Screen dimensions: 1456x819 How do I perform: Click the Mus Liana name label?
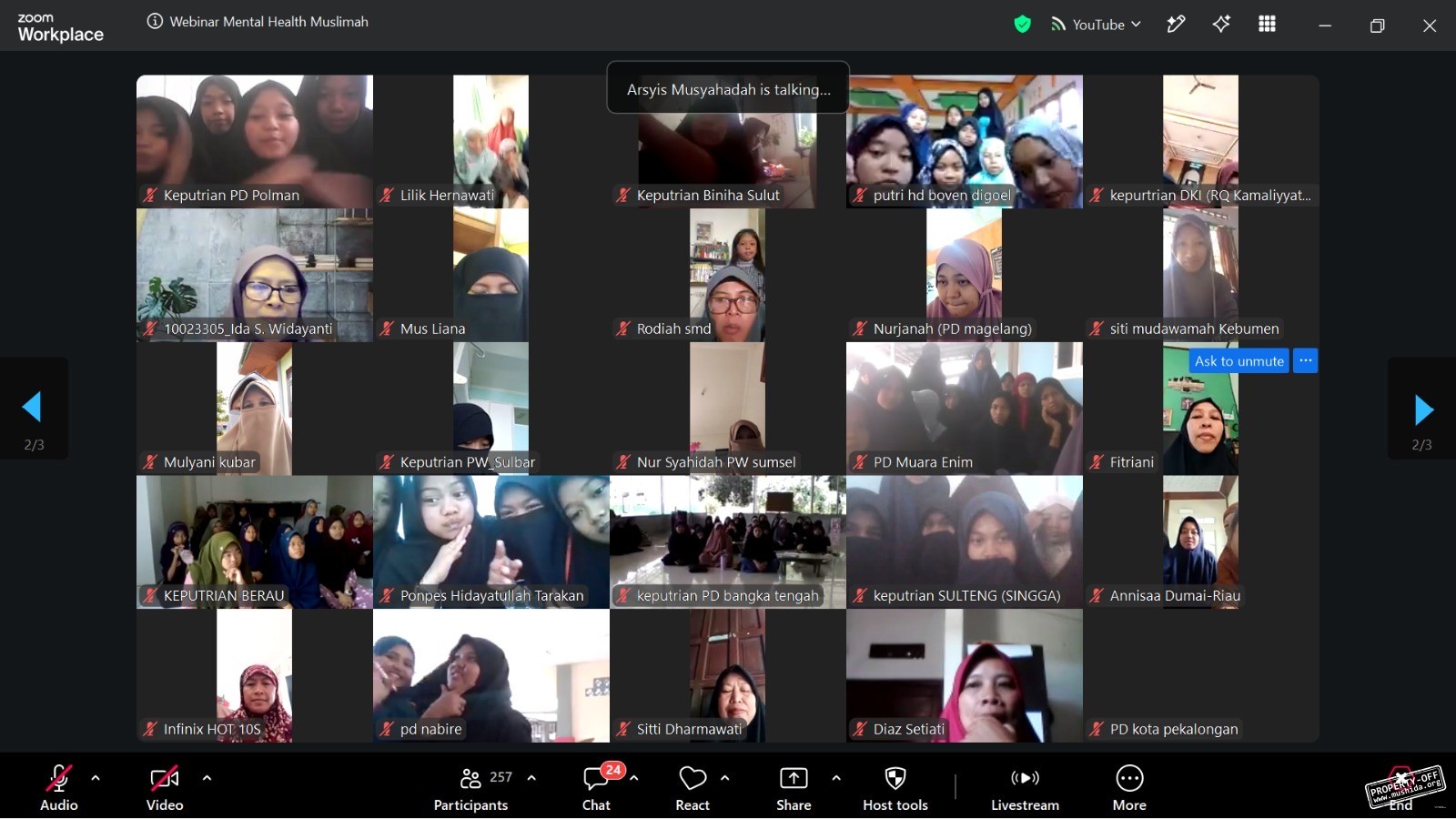433,329
